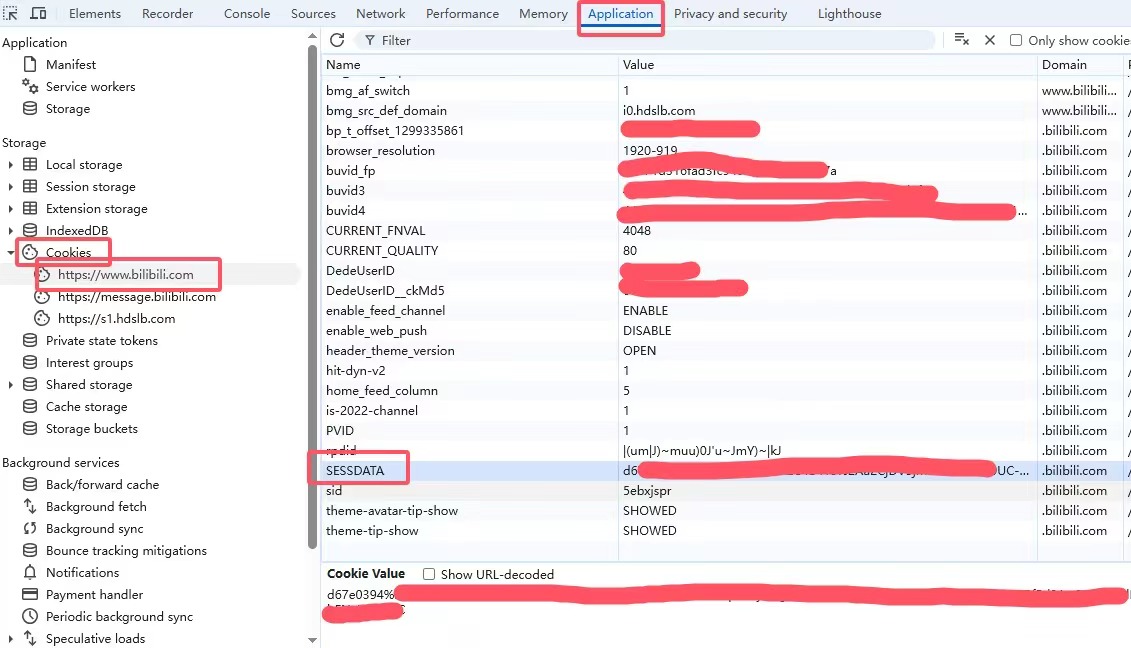Image resolution: width=1131 pixels, height=648 pixels.
Task: Click the clear all cookies icon
Action: [x=961, y=40]
